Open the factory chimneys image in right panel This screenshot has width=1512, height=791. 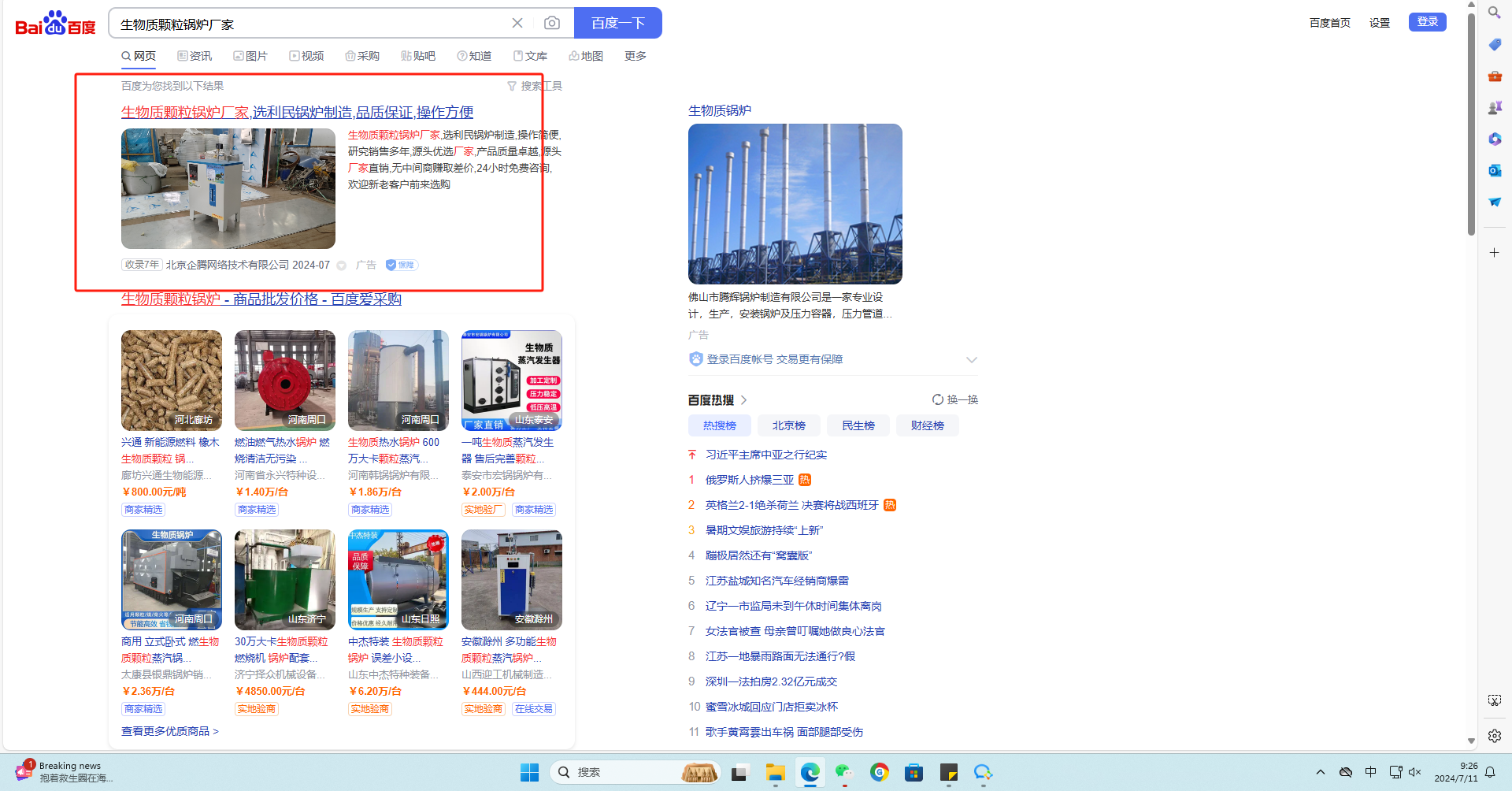(x=795, y=204)
